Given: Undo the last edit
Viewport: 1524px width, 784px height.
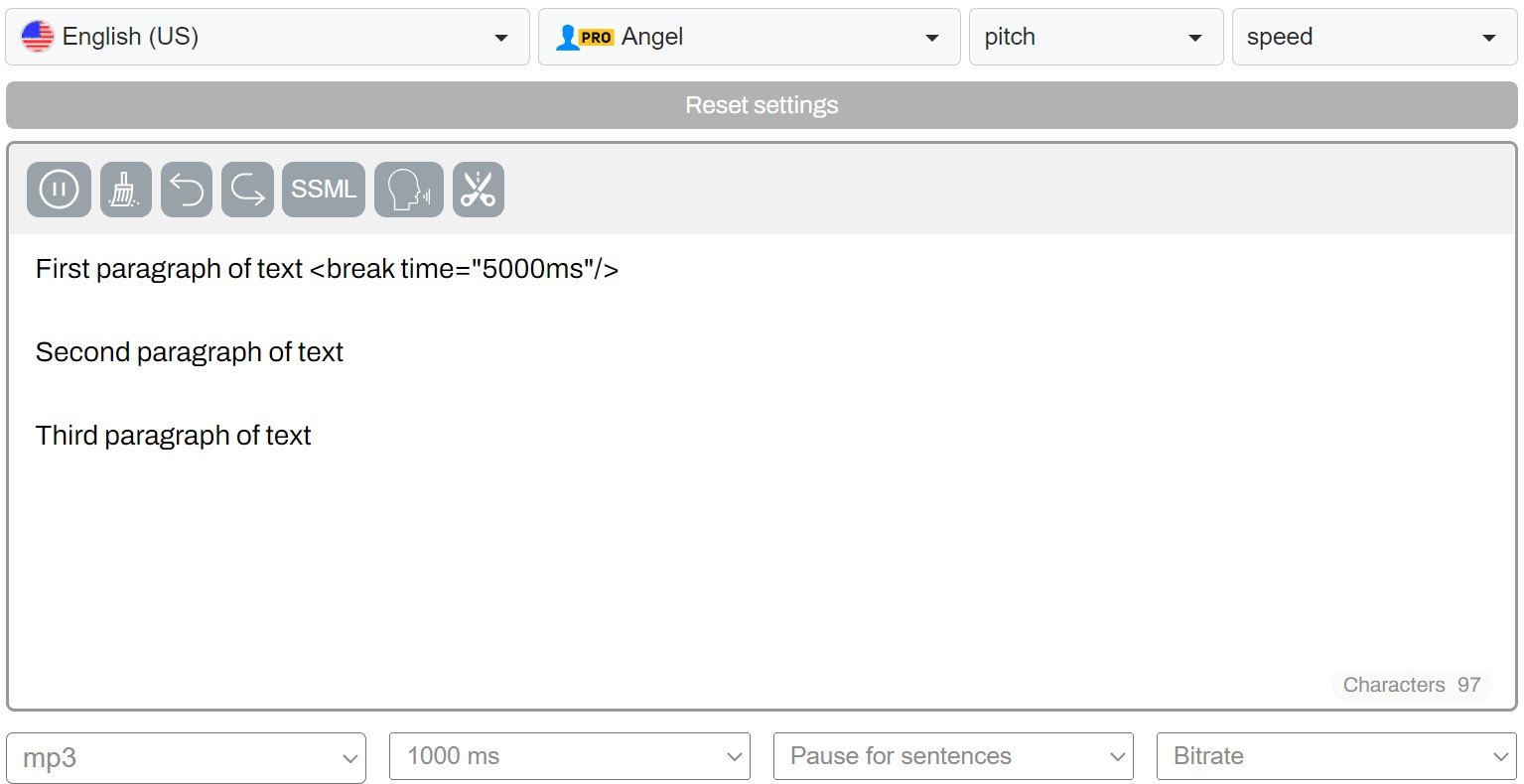Looking at the screenshot, I should [187, 190].
